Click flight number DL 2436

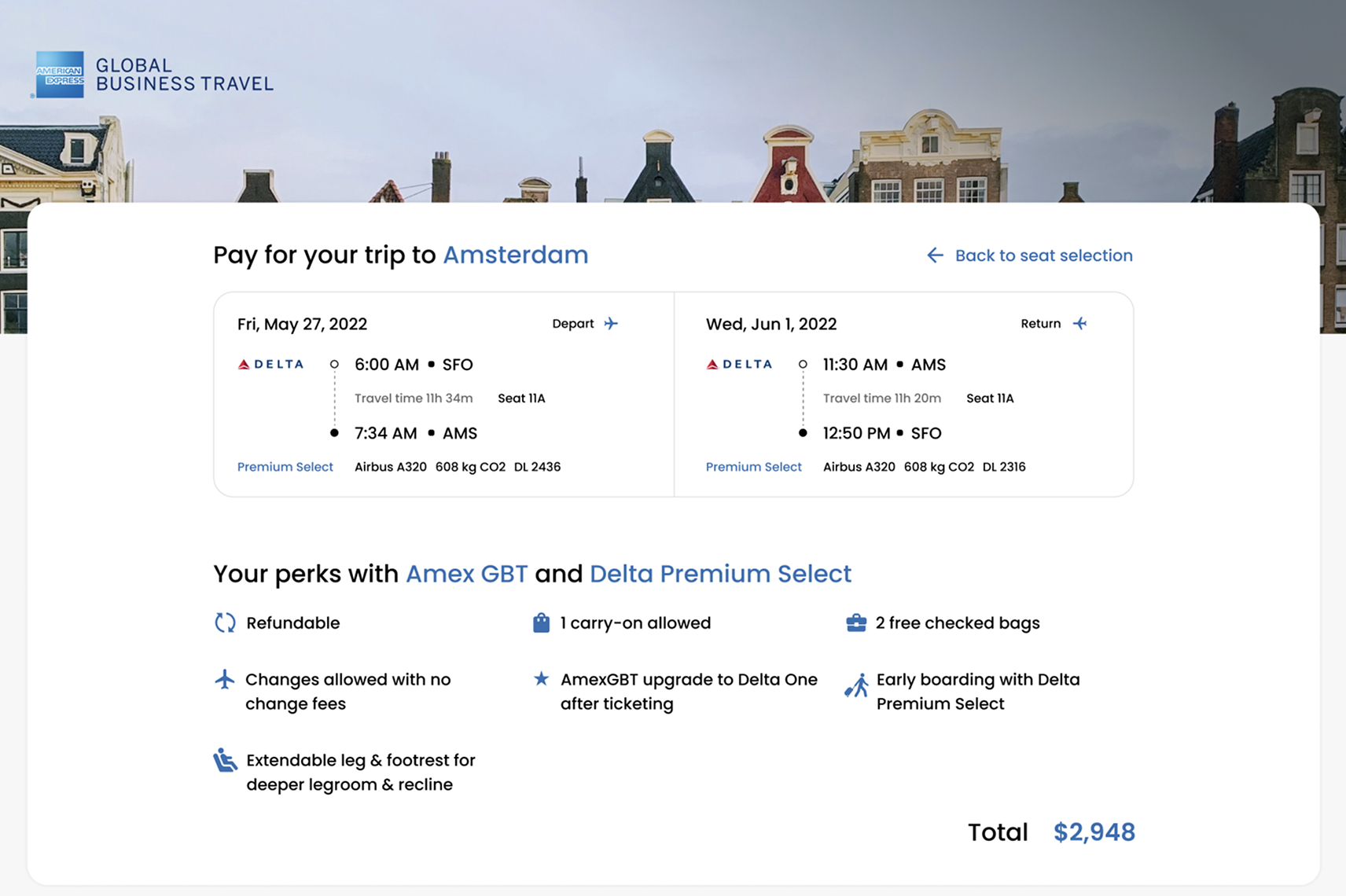click(537, 467)
